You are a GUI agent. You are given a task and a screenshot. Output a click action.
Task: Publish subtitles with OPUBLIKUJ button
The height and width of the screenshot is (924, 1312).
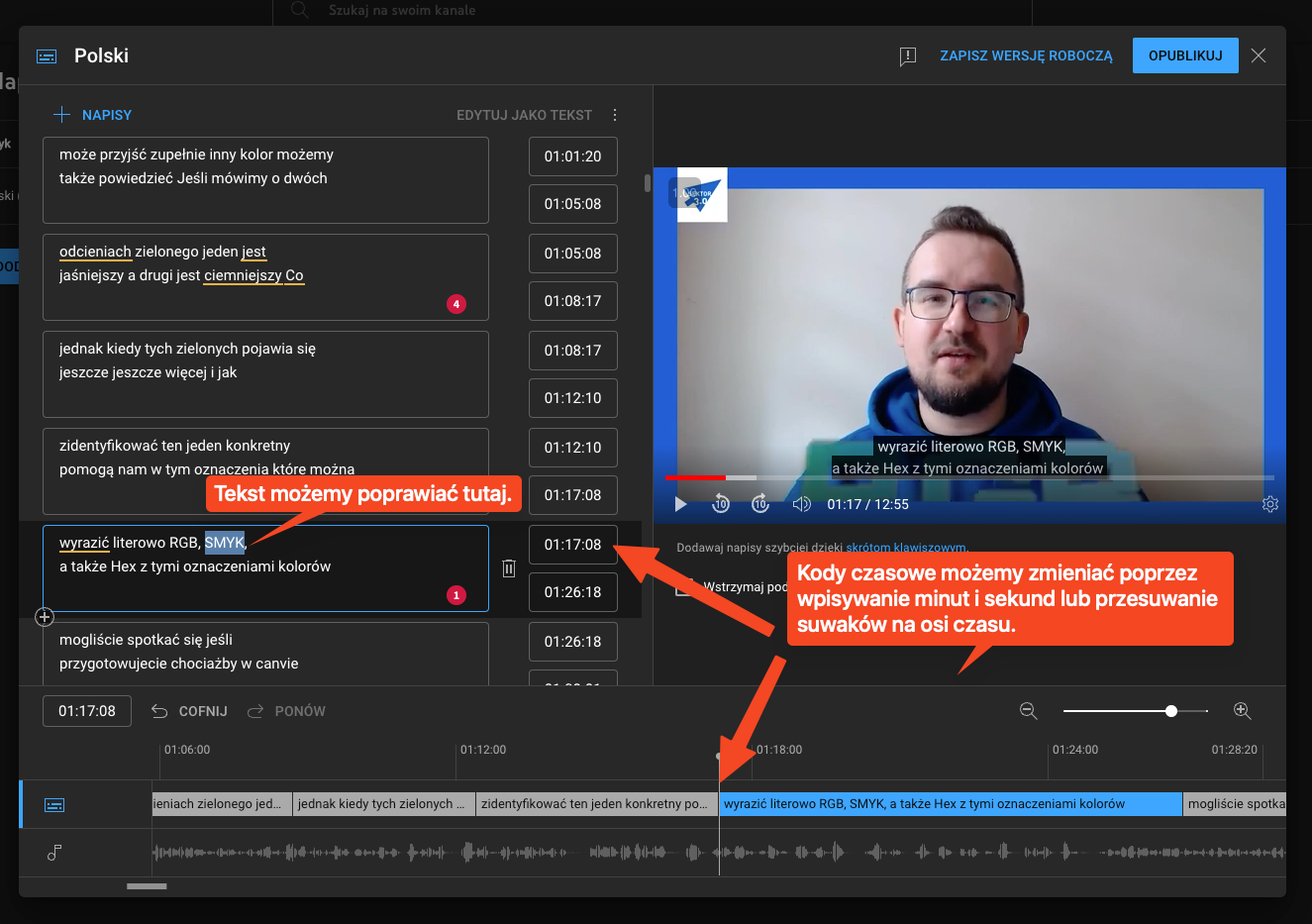click(x=1185, y=55)
